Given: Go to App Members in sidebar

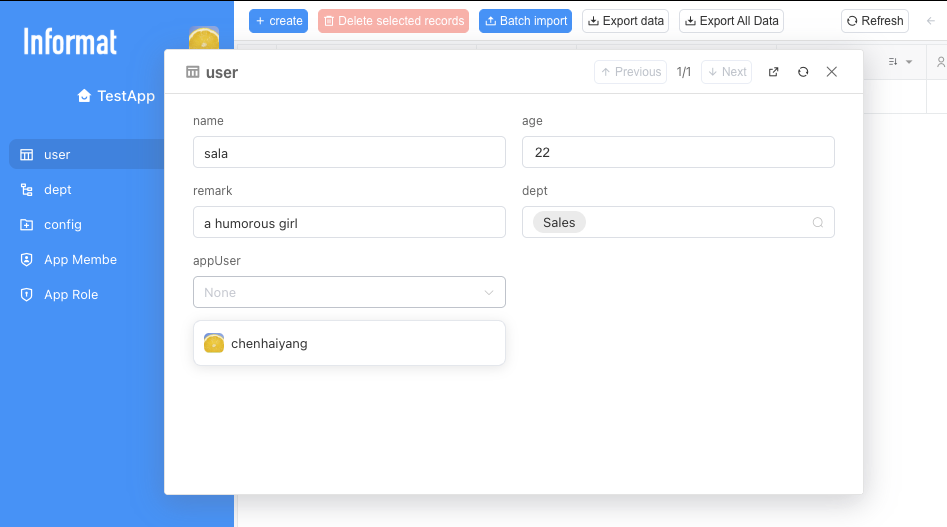Looking at the screenshot, I should 80,260.
